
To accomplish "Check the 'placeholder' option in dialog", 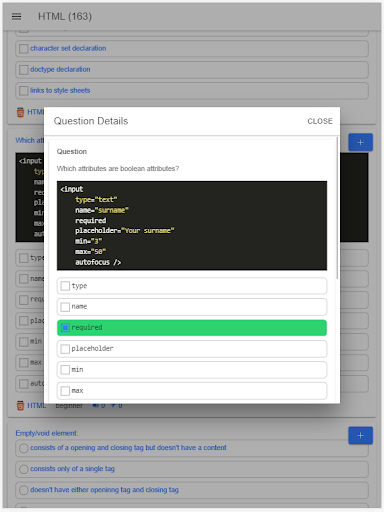I will click(x=65, y=349).
